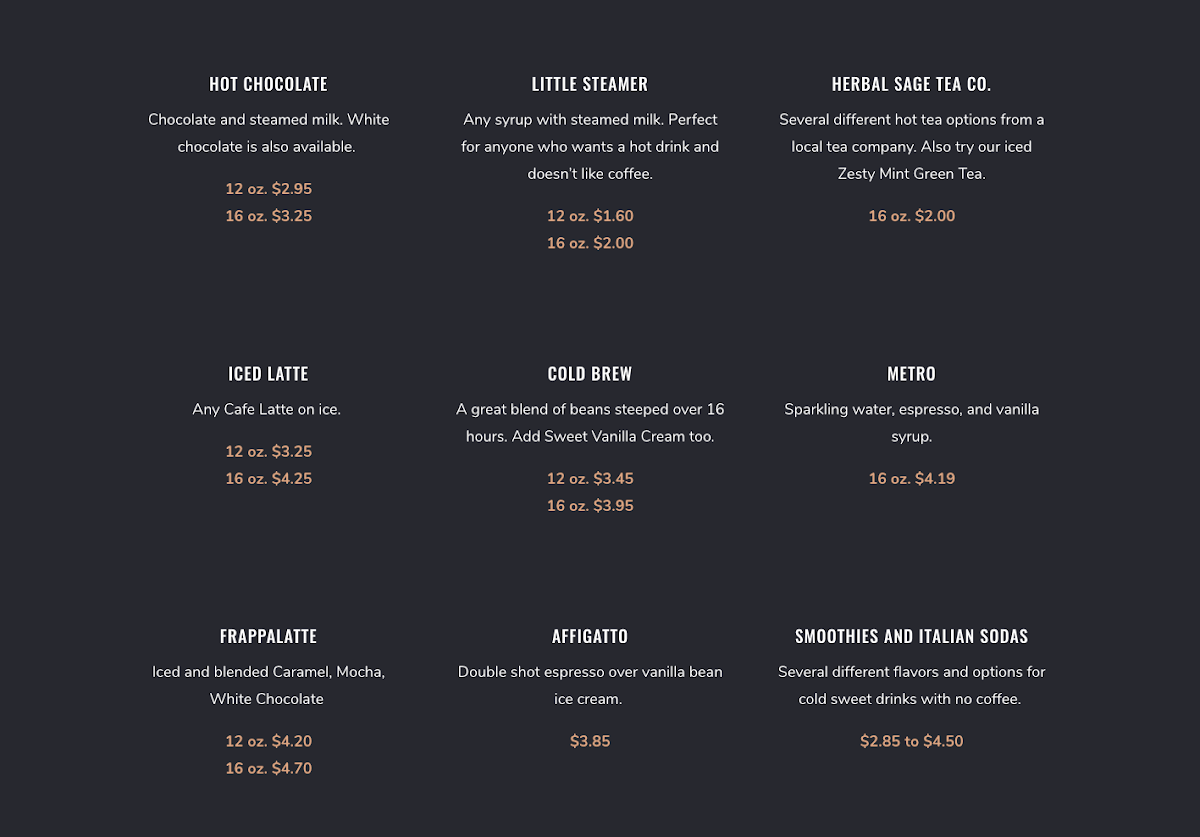Select the $2.85 to $4.50 price range
This screenshot has height=837, width=1200.
[x=911, y=741]
